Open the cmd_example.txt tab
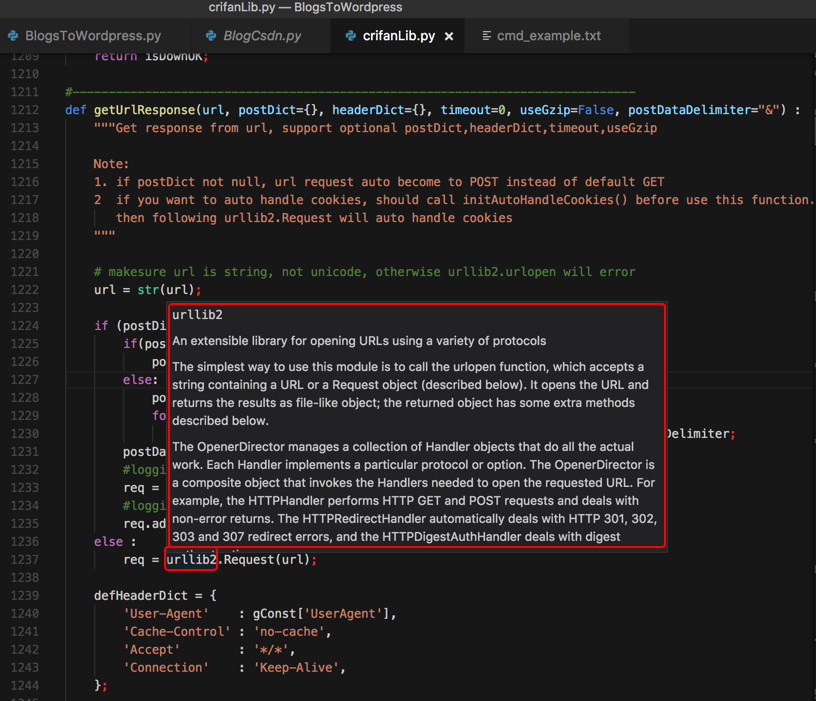The image size is (816, 701). (549, 35)
